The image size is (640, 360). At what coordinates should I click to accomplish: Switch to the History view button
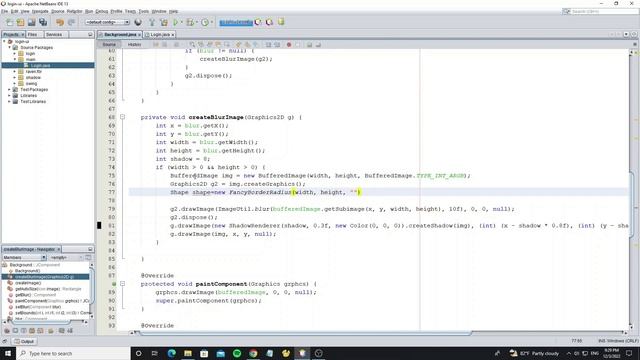(x=134, y=44)
